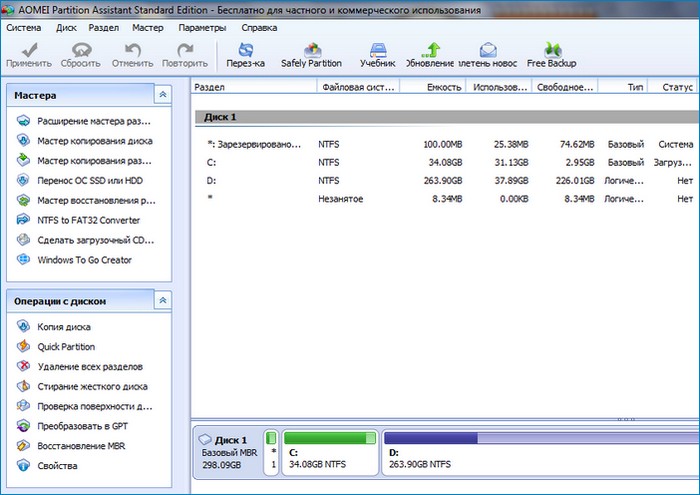Start Windows To Go Creator
This screenshot has height=495, width=700.
[x=84, y=260]
